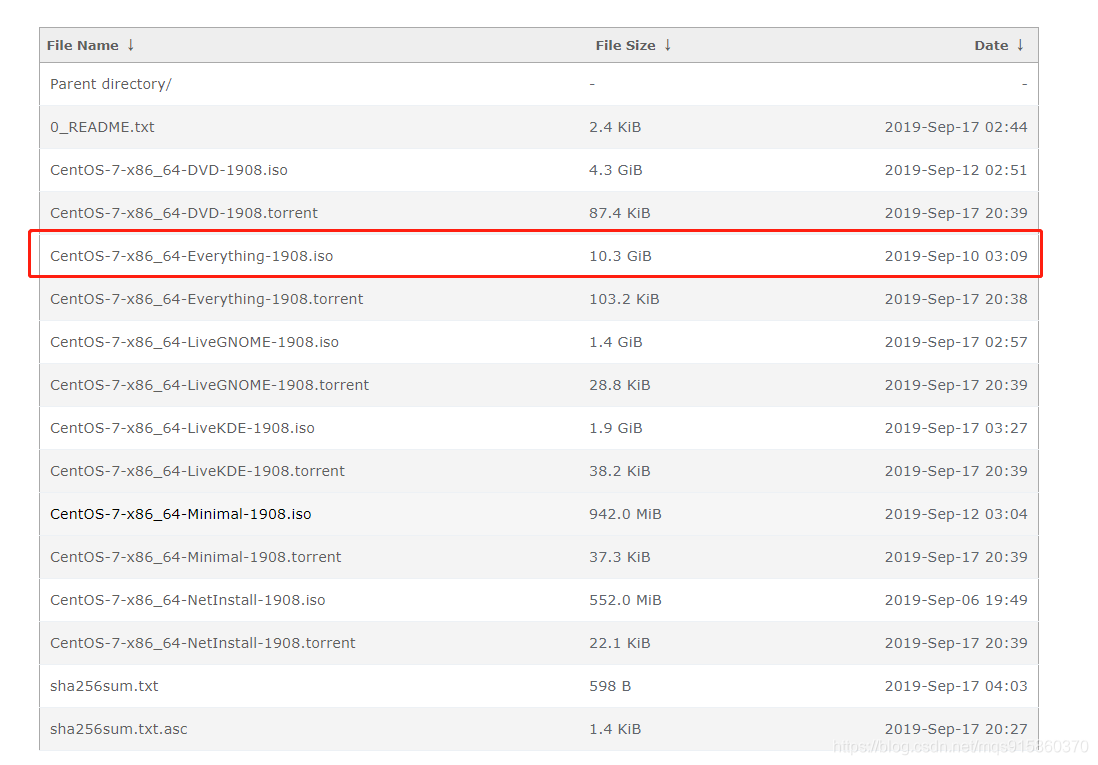Select date 2019-Sep-10 03:09
Screen dimensions: 1098x765
956,256
